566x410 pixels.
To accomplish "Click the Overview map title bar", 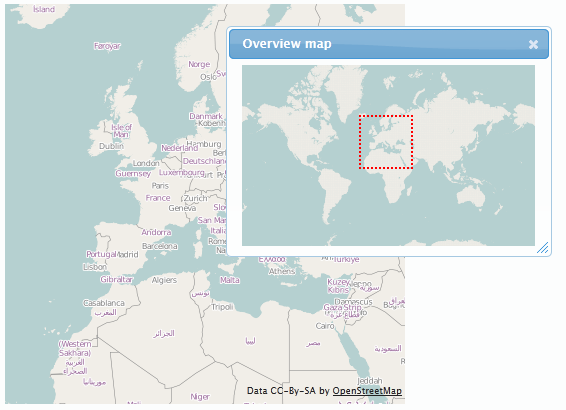I will pyautogui.click(x=389, y=44).
